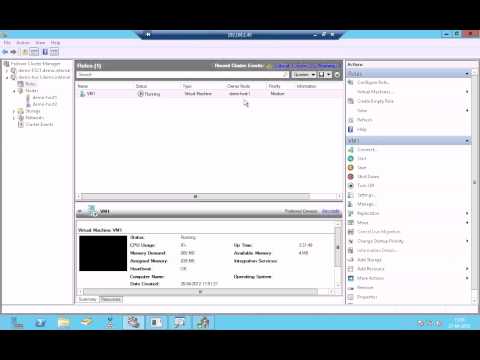
Task: Open the View menu
Action: [40, 43]
